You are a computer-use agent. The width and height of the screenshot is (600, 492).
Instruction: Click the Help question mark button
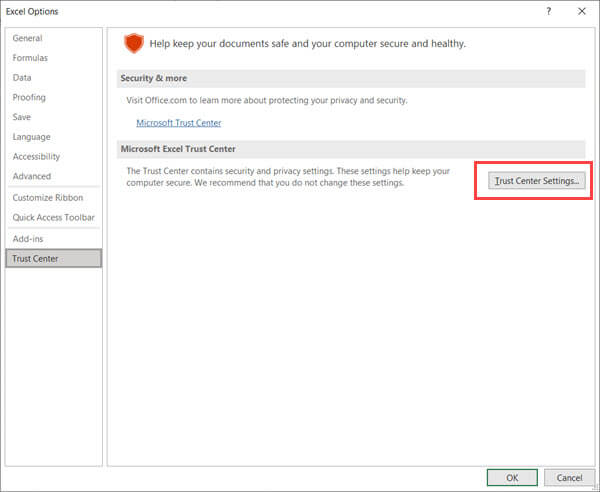click(x=548, y=11)
